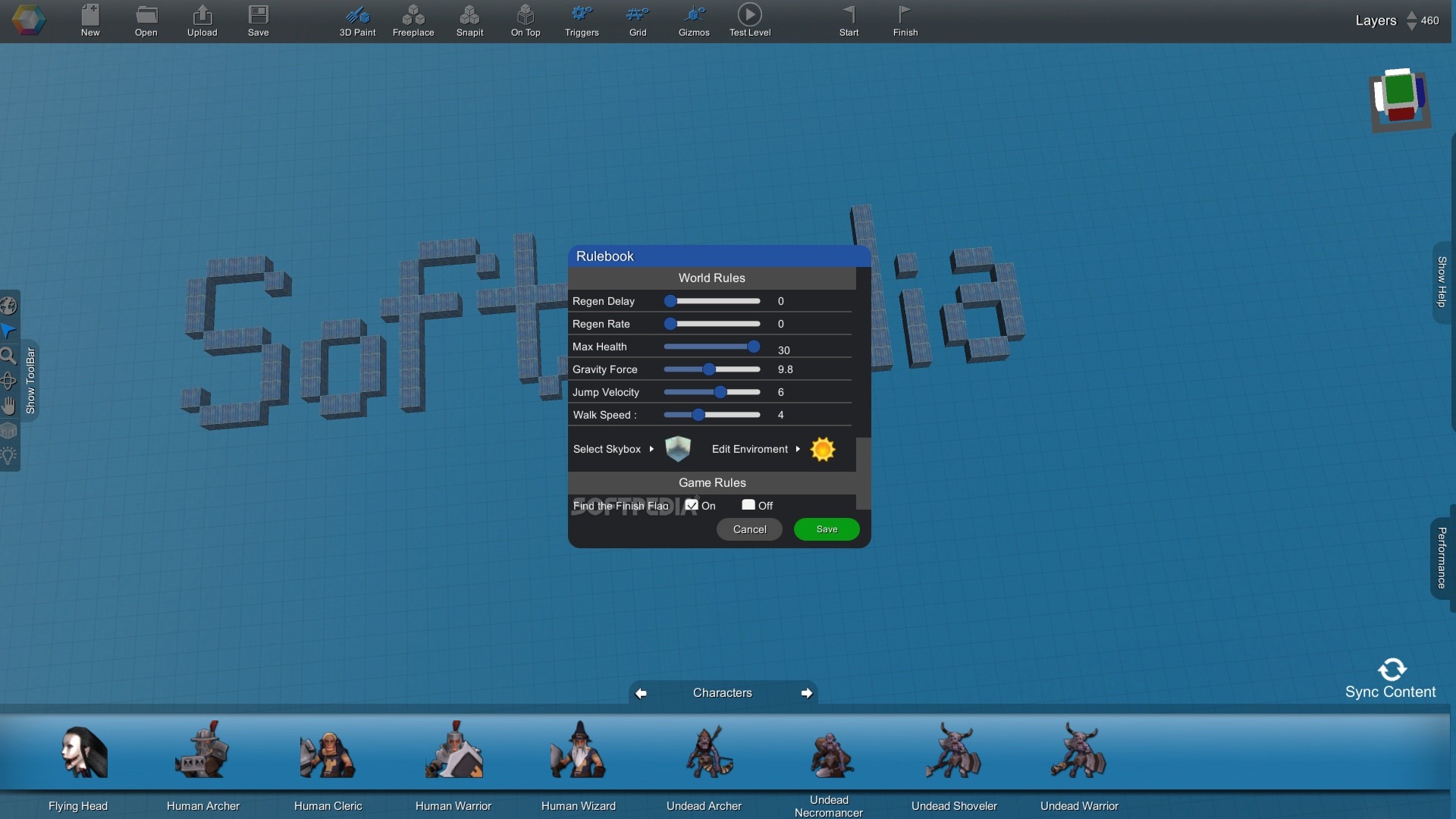Screen dimensions: 1456x819
Task: Open the Performance side tab
Action: tap(1442, 558)
